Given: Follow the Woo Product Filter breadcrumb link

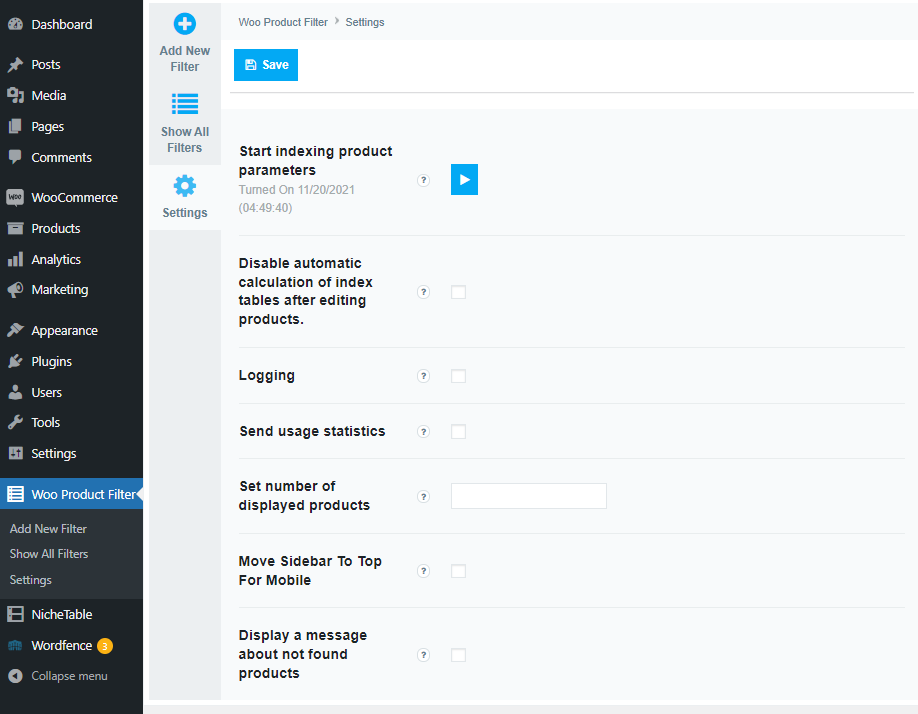Looking at the screenshot, I should coord(283,21).
